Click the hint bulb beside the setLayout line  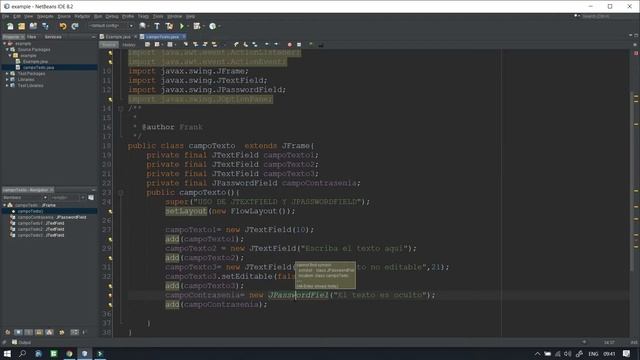[x=110, y=211]
